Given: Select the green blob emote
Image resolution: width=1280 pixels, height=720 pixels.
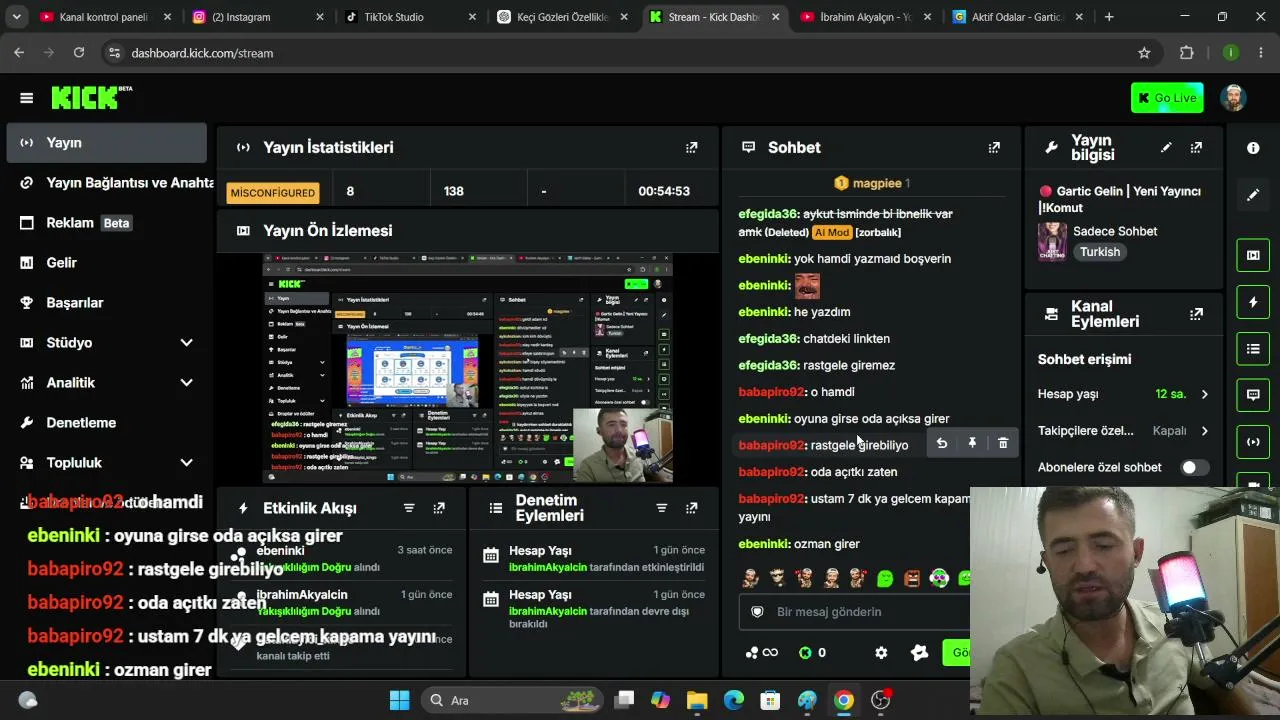Looking at the screenshot, I should 885,578.
